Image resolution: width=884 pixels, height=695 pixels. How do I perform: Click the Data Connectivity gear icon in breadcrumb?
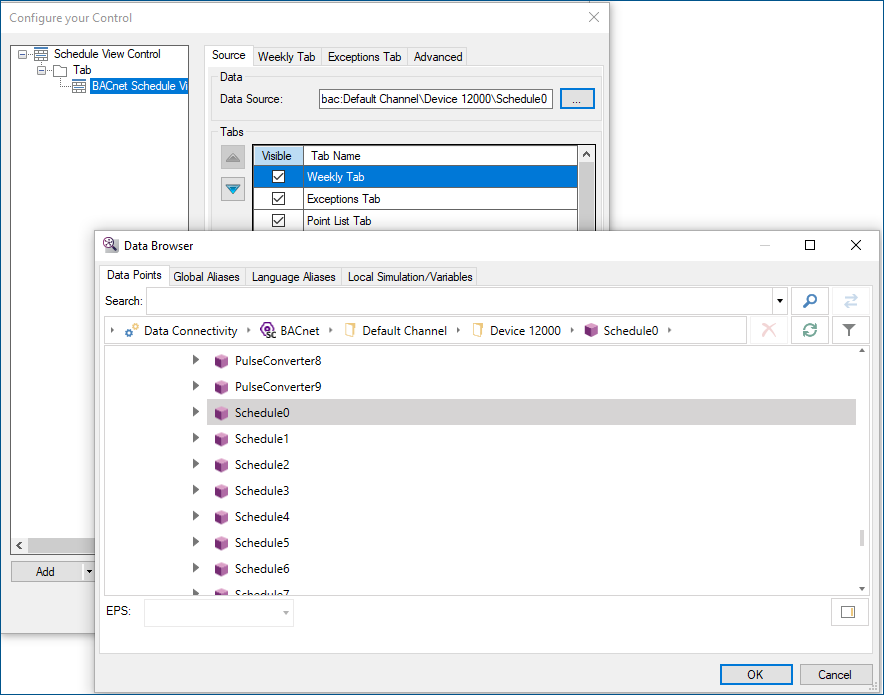131,331
